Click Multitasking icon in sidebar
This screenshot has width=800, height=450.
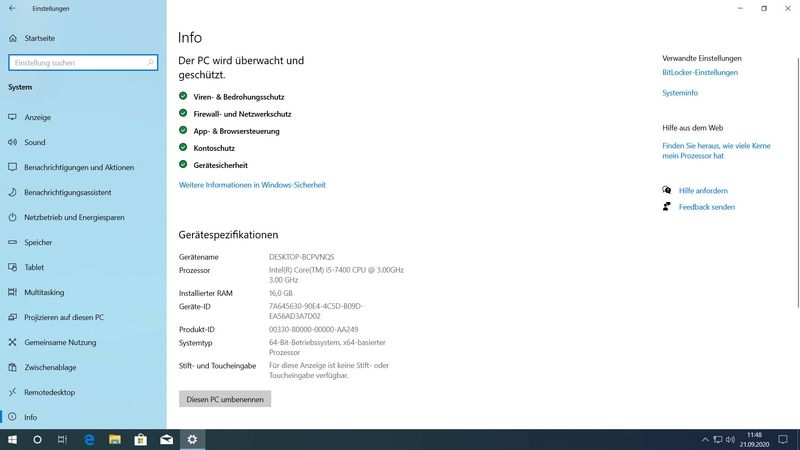[13, 292]
